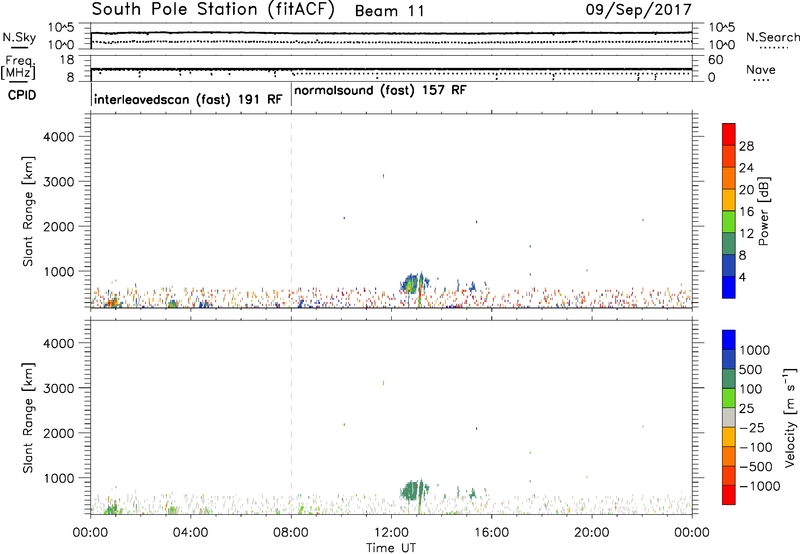Image resolution: width=800 pixels, height=554 pixels.
Task: Click the '20:00' time tick label
Action: (x=592, y=533)
